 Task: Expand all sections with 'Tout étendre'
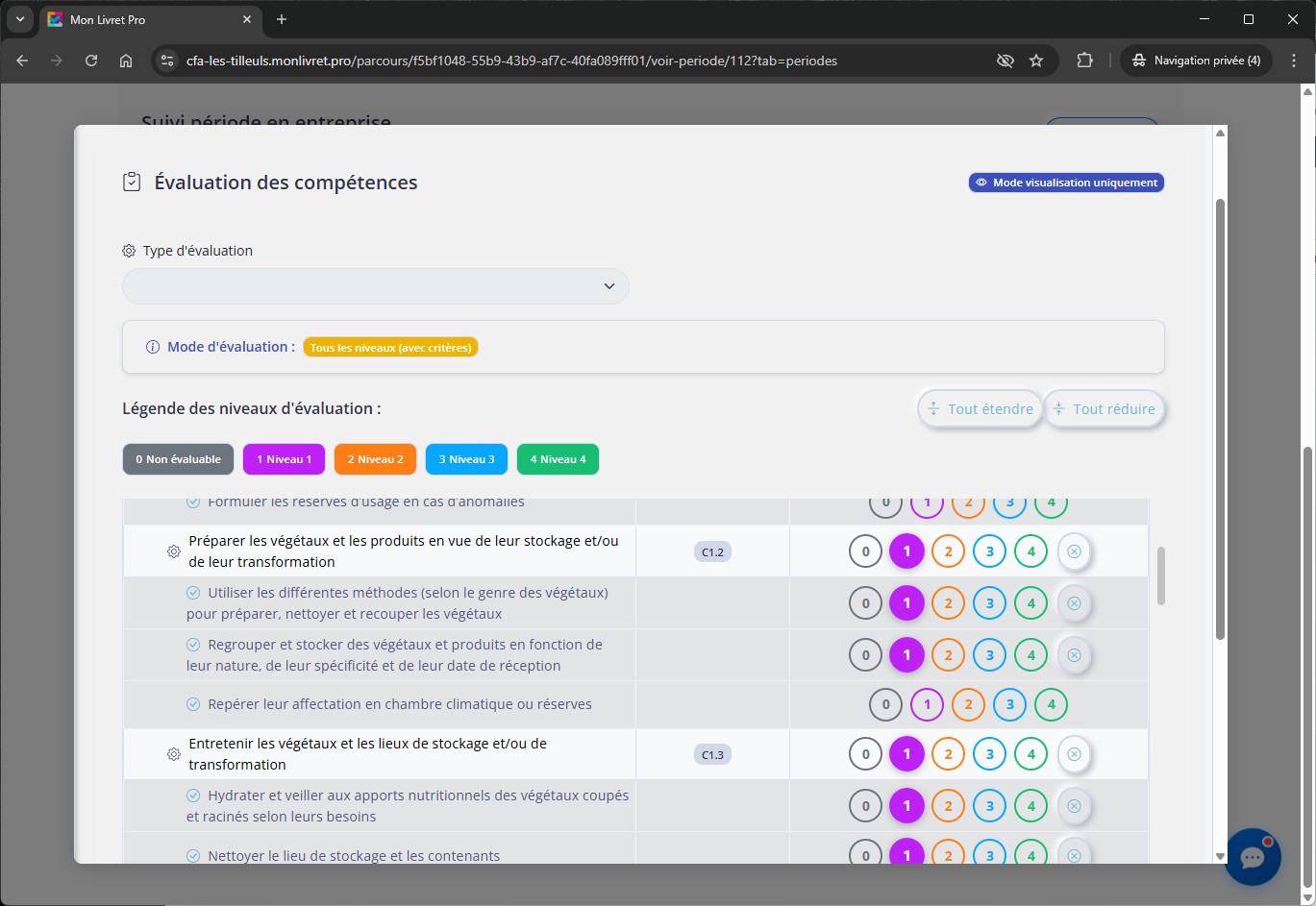pos(980,409)
